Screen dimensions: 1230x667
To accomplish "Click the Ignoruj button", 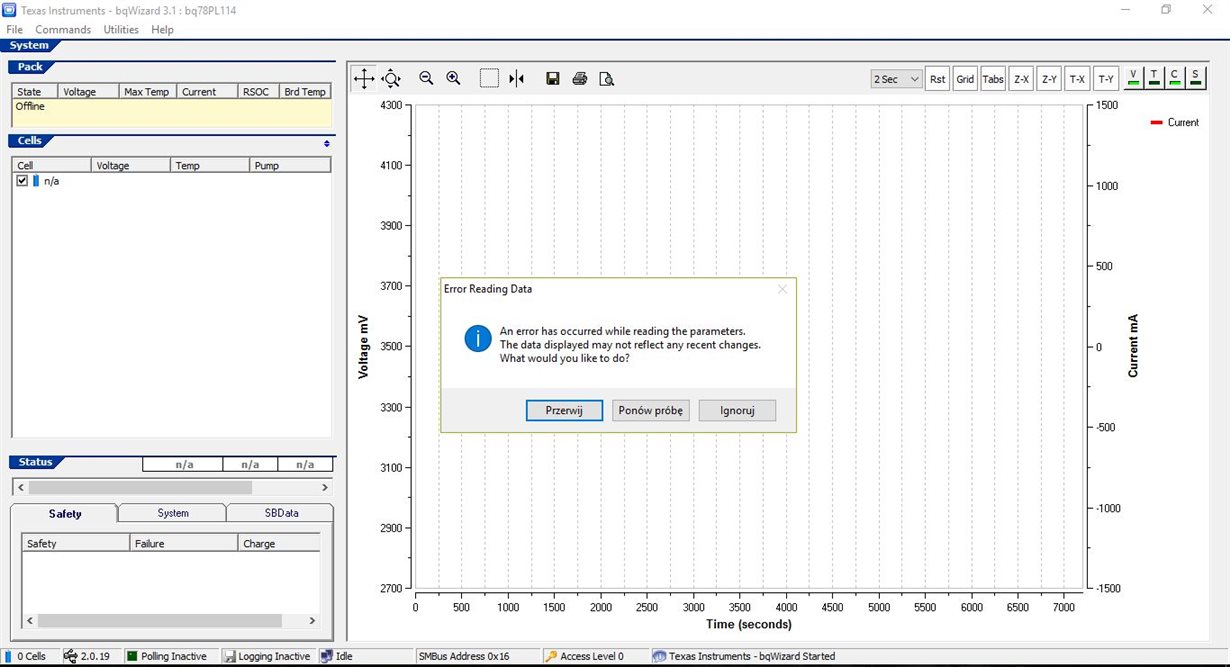I will (737, 411).
